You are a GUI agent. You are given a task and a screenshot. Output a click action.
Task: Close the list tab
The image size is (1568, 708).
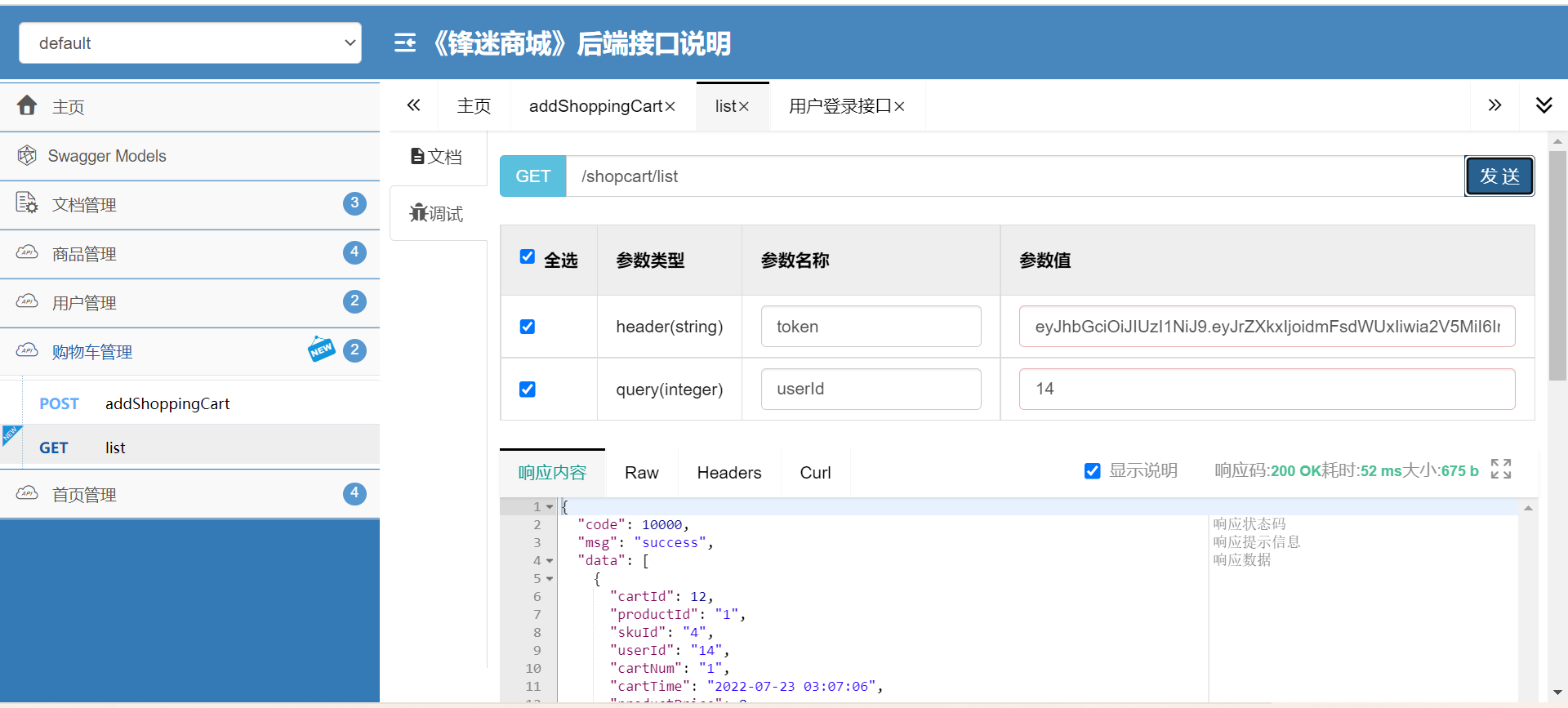coord(743,107)
